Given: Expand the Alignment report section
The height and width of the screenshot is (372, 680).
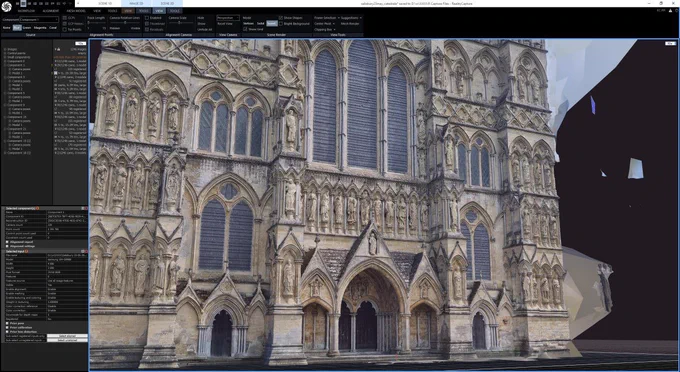Looking at the screenshot, I should (x=7, y=242).
